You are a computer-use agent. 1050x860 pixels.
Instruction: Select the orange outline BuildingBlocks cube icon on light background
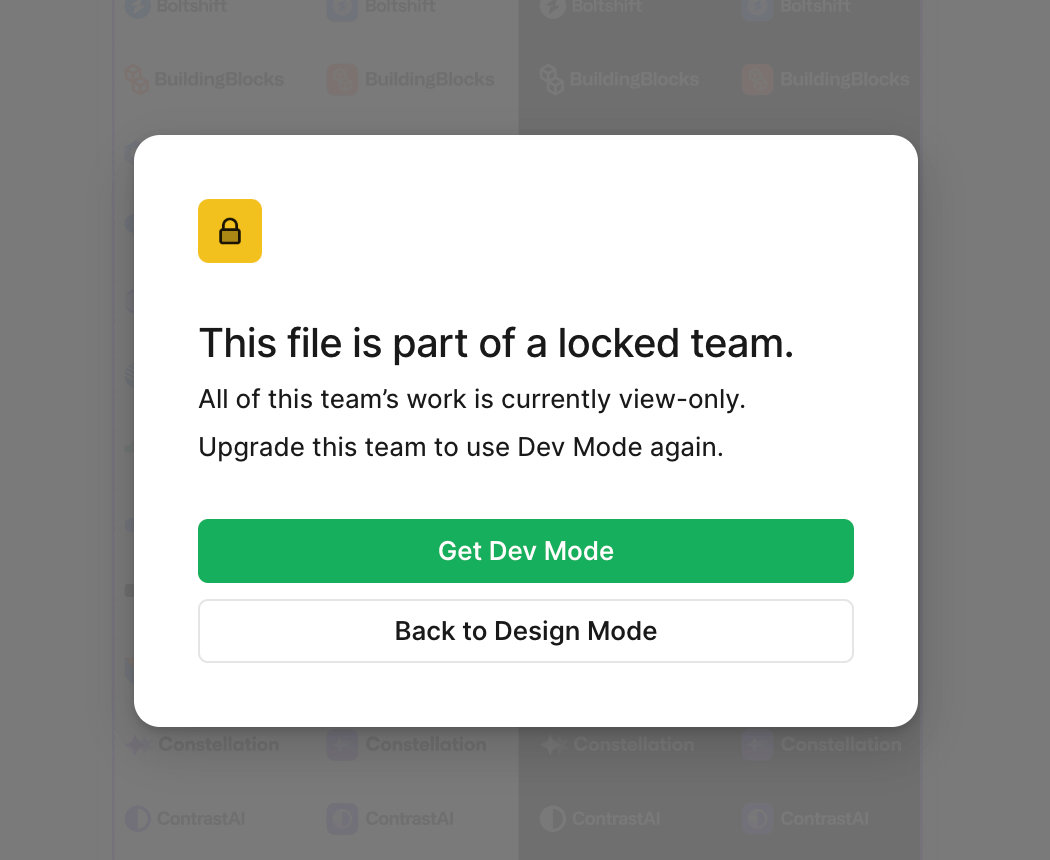coord(137,79)
